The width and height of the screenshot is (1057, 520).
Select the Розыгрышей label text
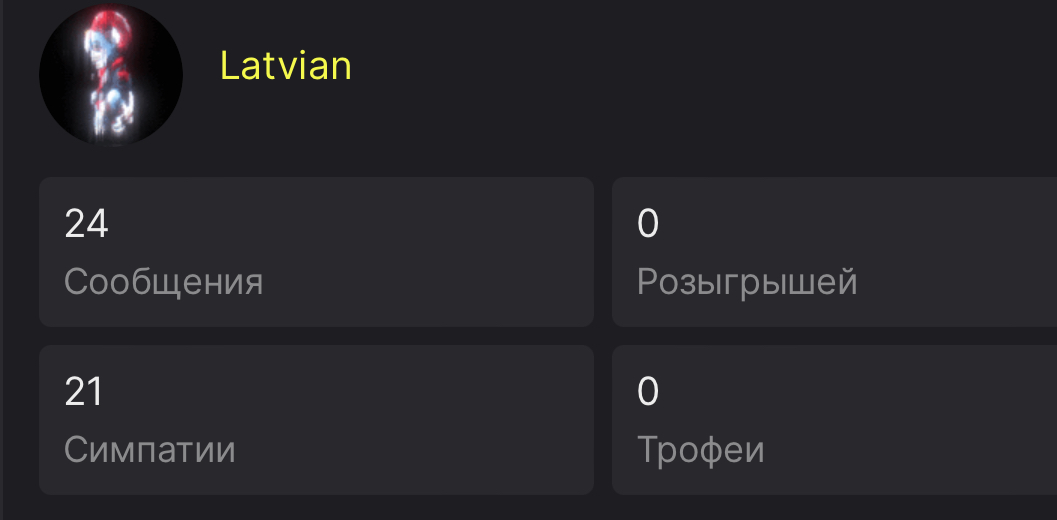(x=747, y=282)
